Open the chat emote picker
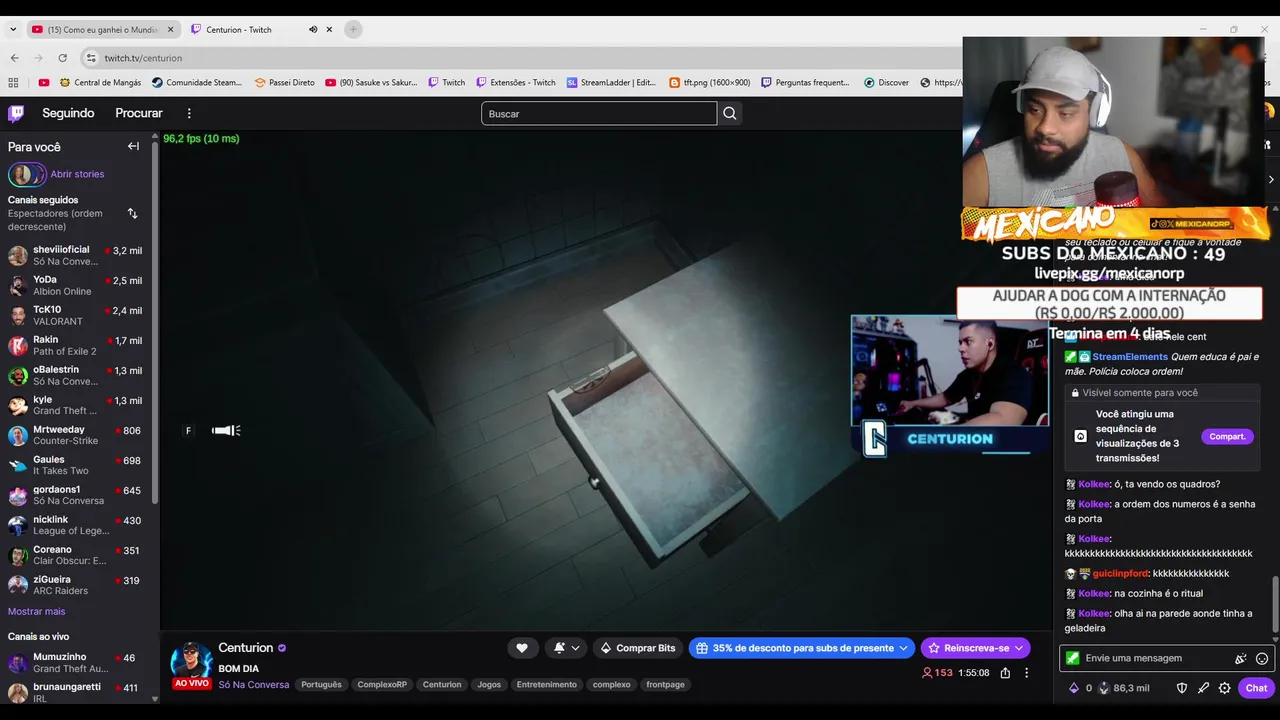1280x720 pixels. tap(1262, 658)
